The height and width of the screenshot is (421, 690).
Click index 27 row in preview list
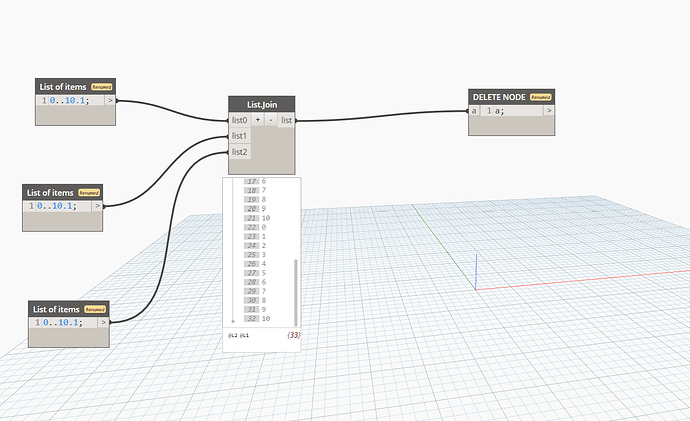click(x=255, y=273)
